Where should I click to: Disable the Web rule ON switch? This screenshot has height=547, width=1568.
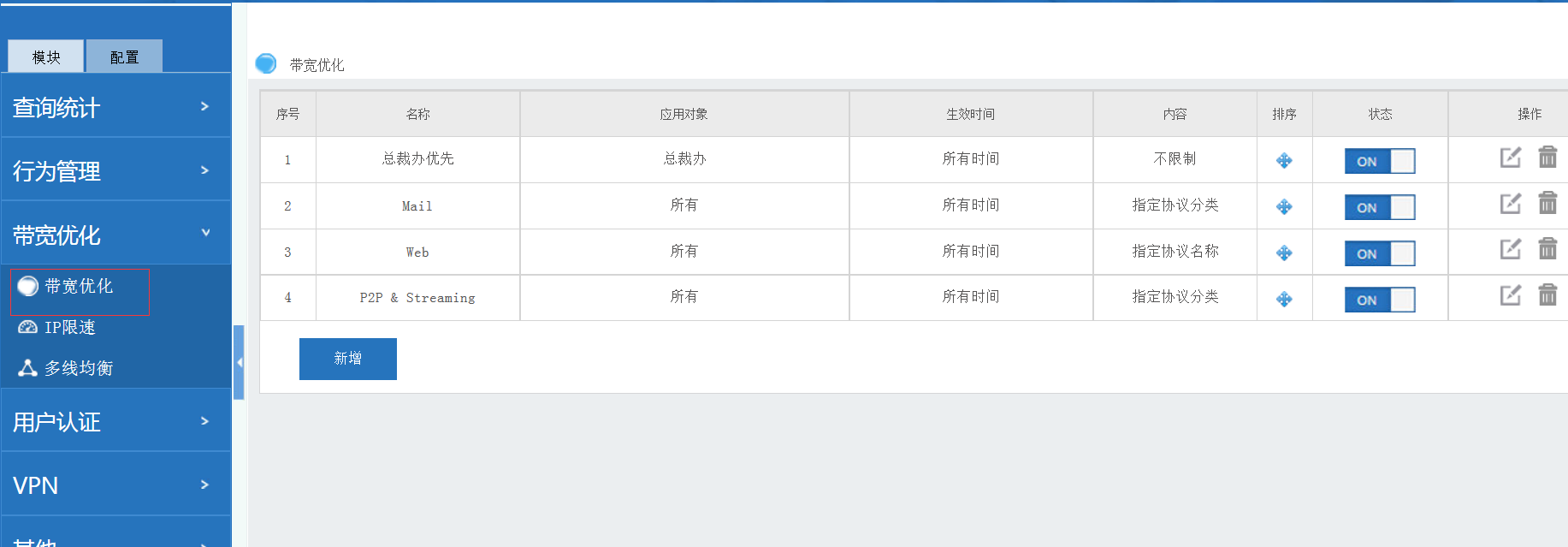click(1379, 253)
